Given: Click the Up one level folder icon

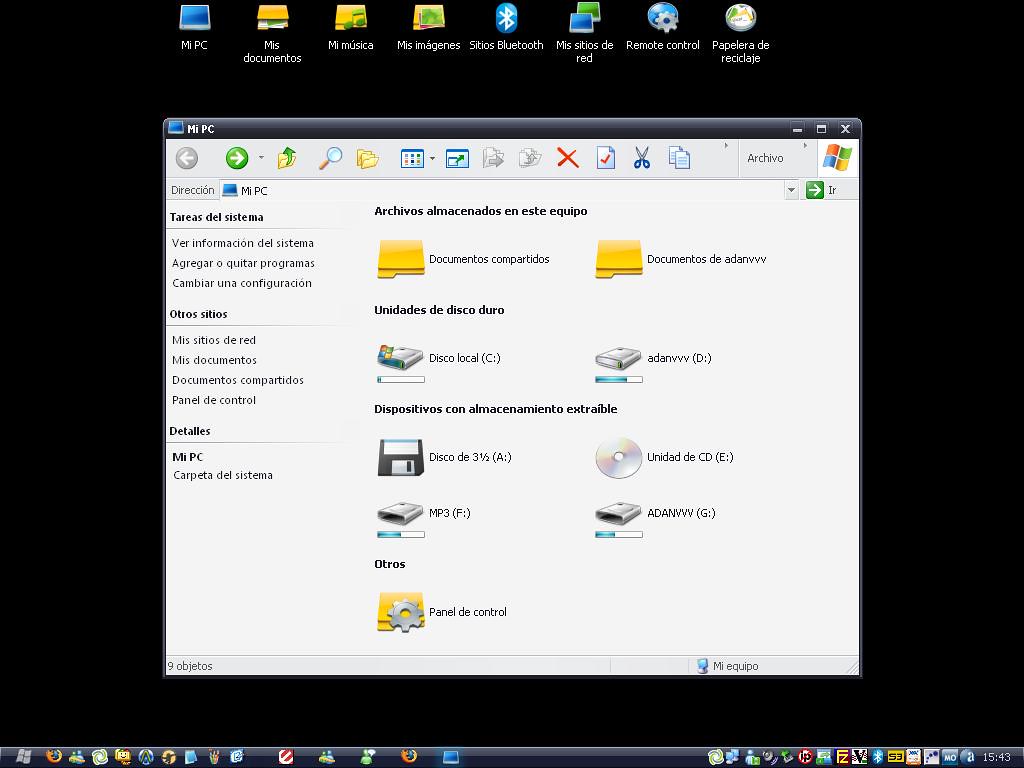Looking at the screenshot, I should point(287,158).
